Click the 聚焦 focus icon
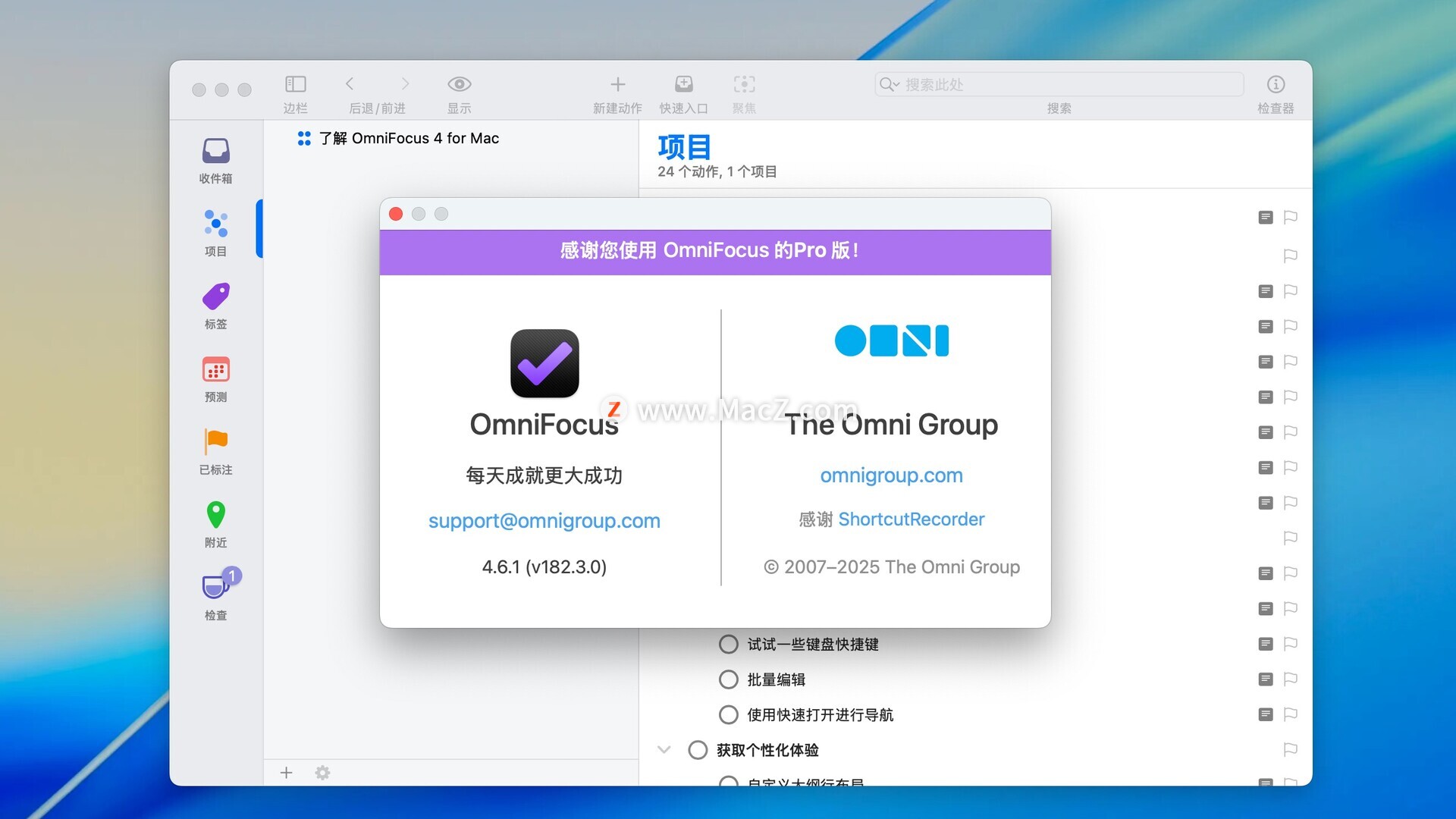The width and height of the screenshot is (1456, 819). 744,84
